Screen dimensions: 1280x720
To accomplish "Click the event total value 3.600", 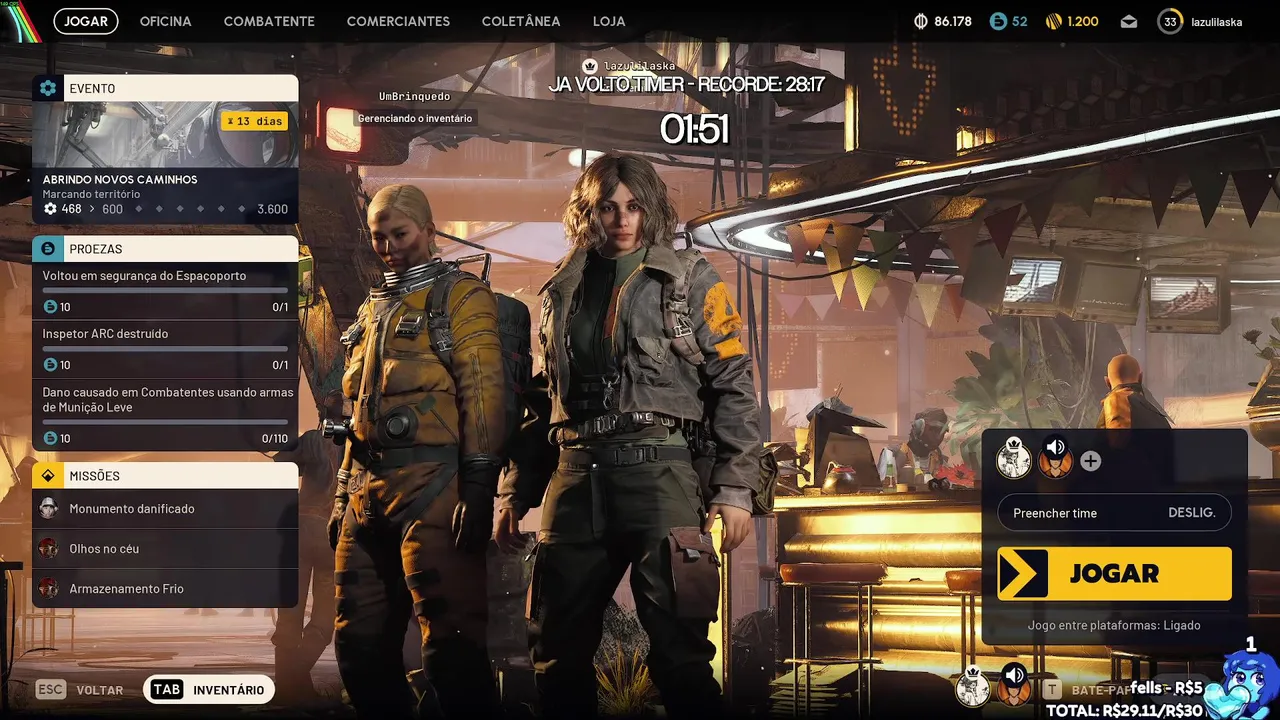I will [272, 209].
